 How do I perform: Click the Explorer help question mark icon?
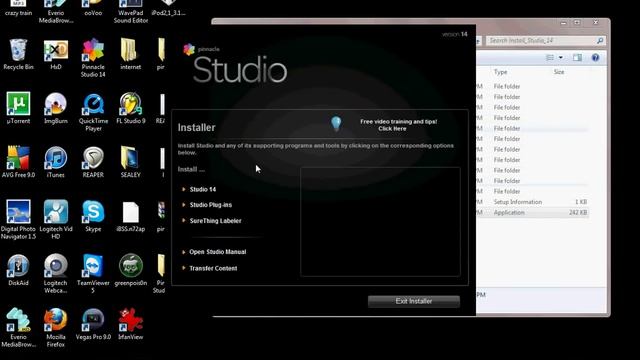click(595, 58)
